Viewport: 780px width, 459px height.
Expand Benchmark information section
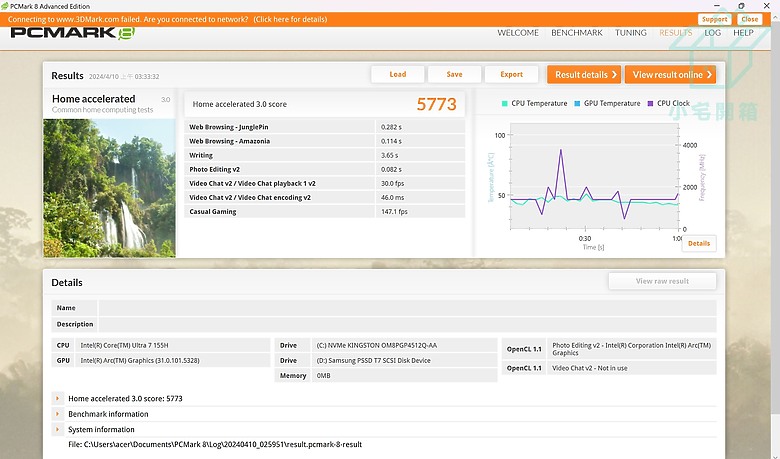[x=58, y=414]
